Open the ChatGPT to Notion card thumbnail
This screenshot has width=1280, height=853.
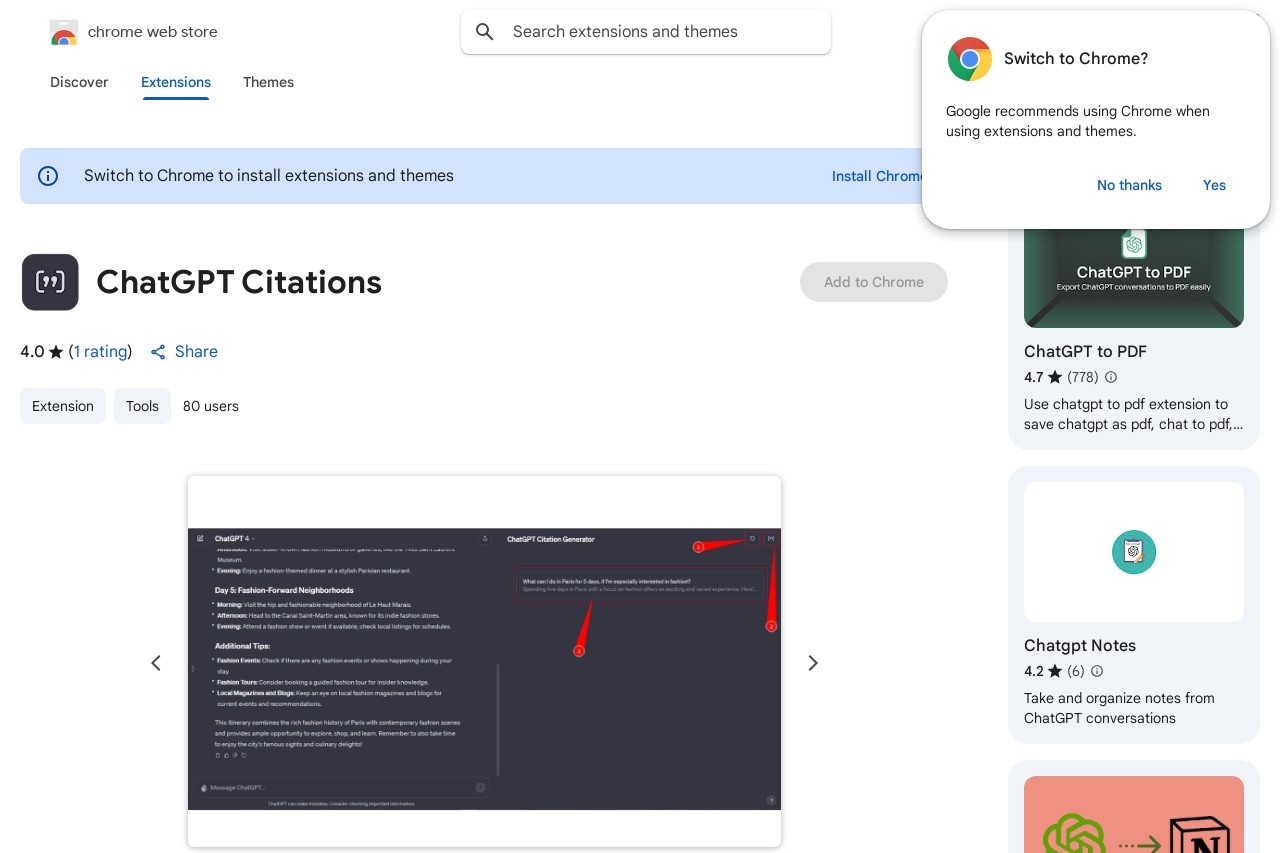point(1134,814)
